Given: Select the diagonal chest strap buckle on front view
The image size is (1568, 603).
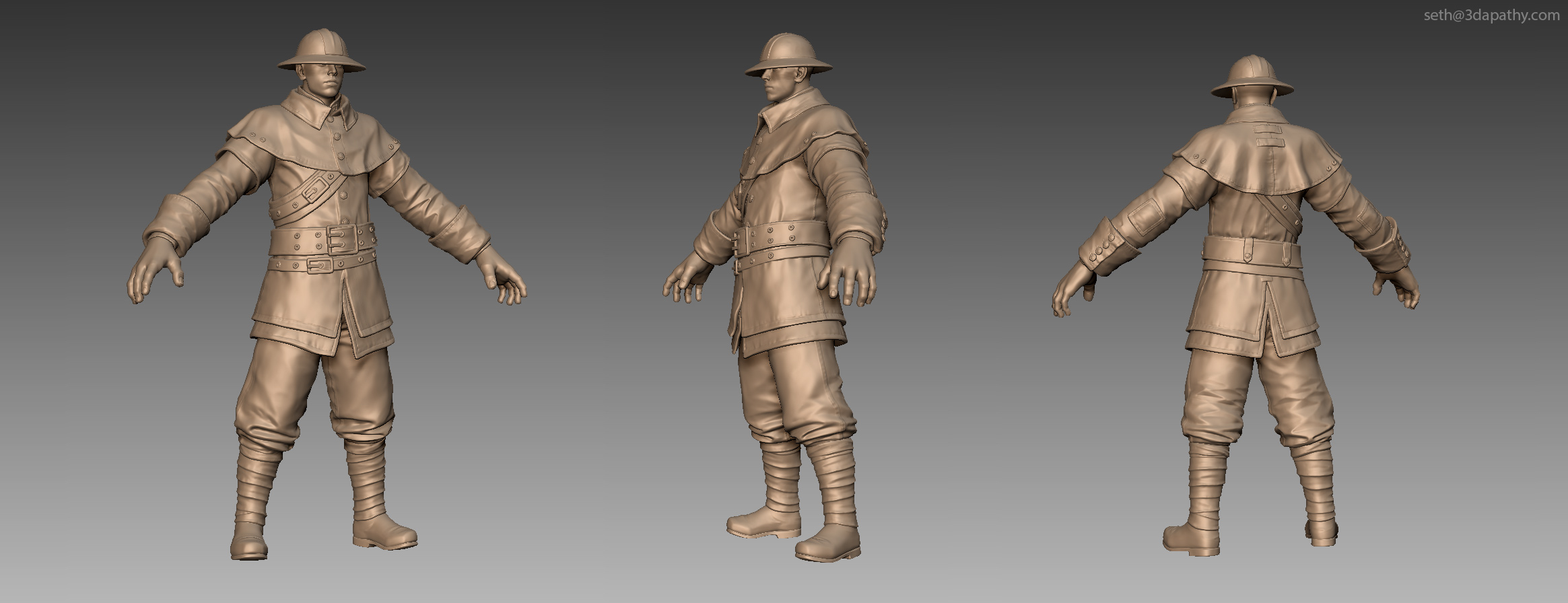Looking at the screenshot, I should click(313, 192).
